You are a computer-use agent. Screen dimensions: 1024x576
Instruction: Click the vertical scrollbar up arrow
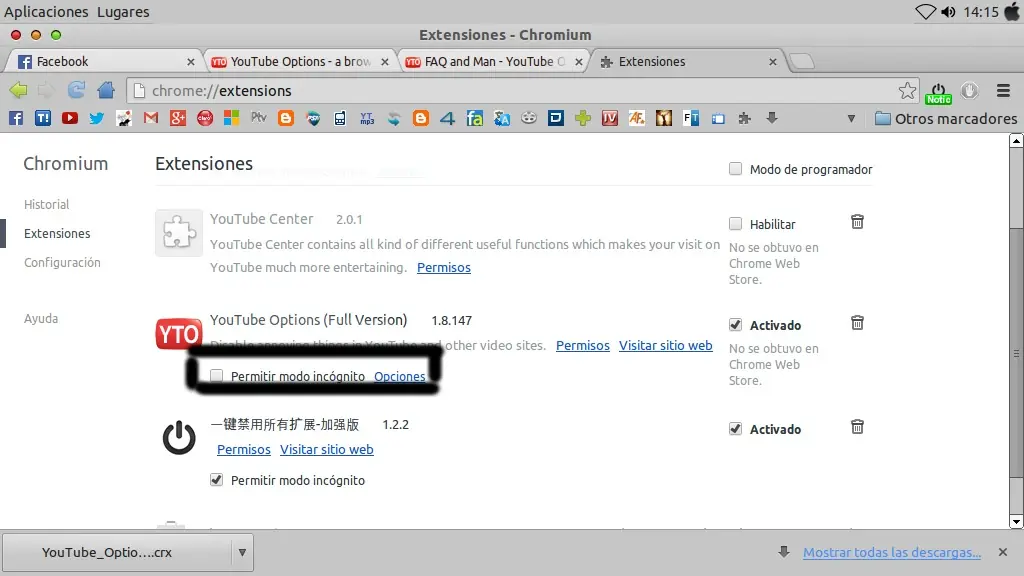click(1016, 140)
